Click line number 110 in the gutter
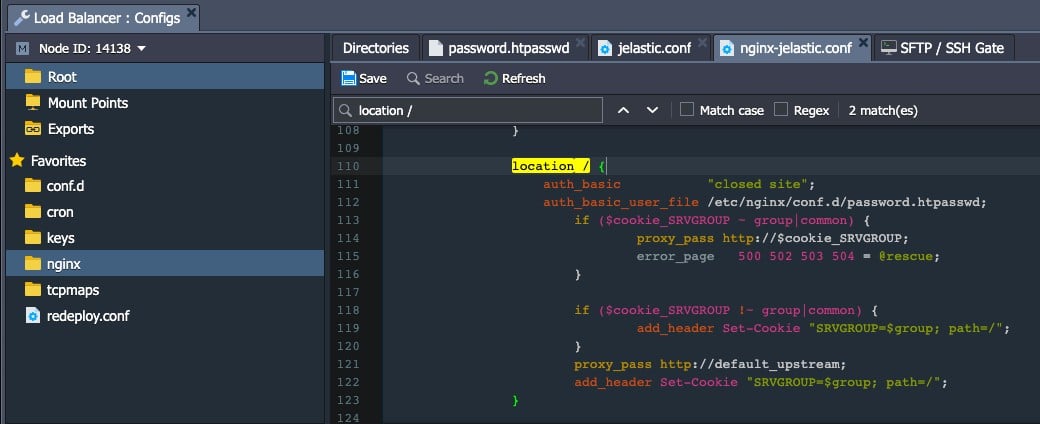The height and width of the screenshot is (424, 1040). [x=348, y=166]
